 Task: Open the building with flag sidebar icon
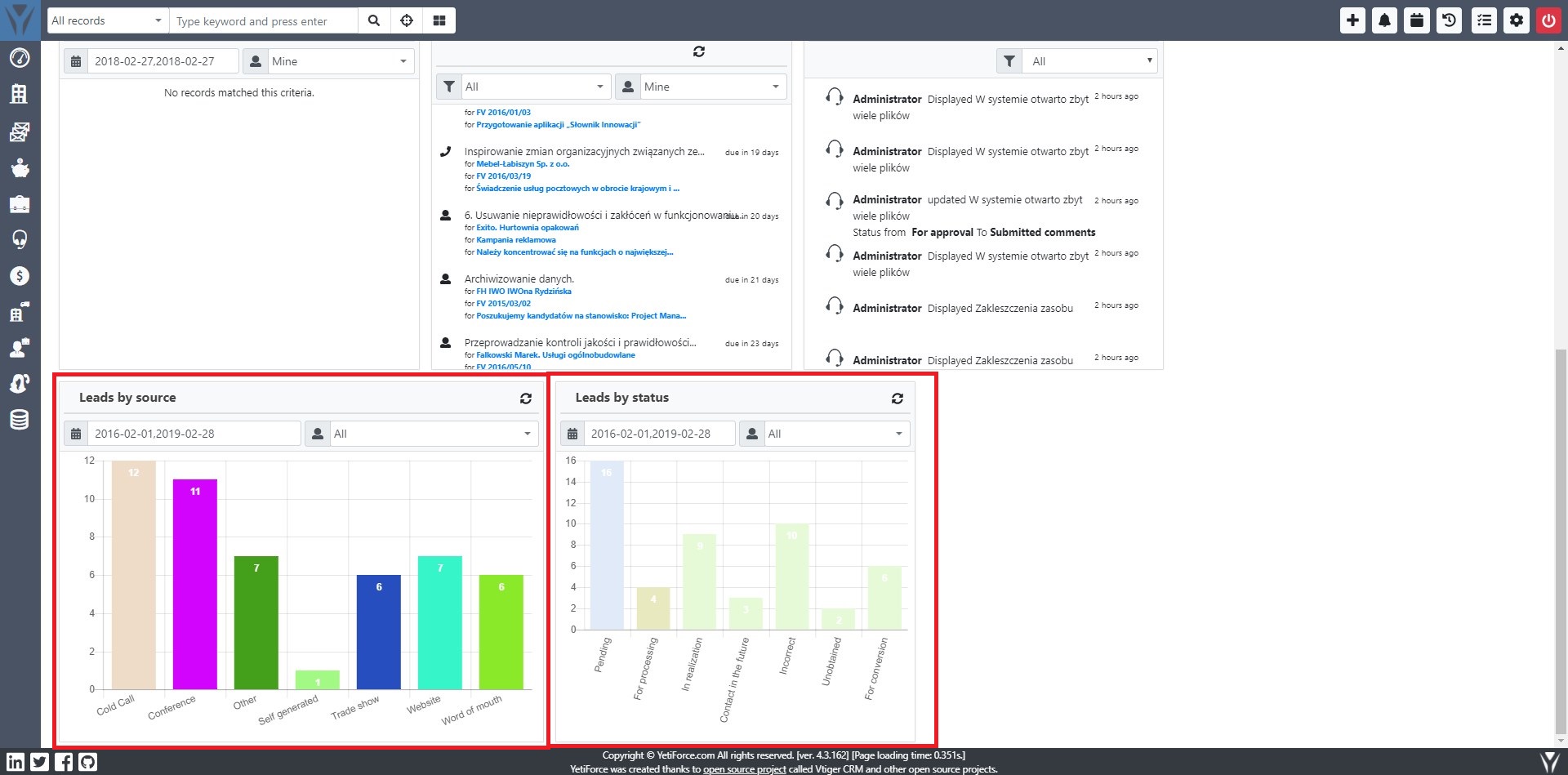click(20, 312)
